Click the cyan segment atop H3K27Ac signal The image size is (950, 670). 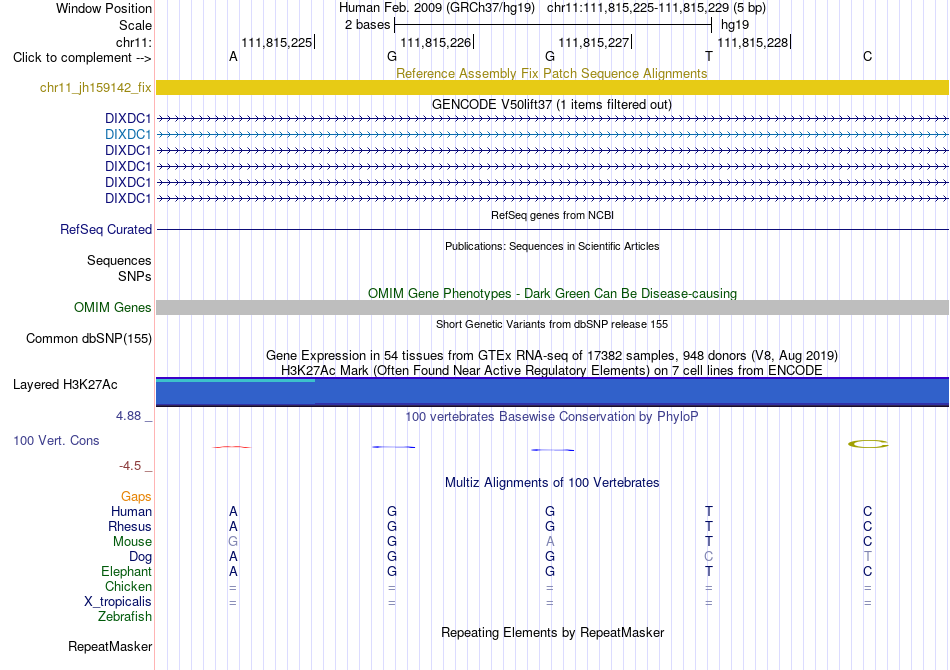(x=236, y=380)
